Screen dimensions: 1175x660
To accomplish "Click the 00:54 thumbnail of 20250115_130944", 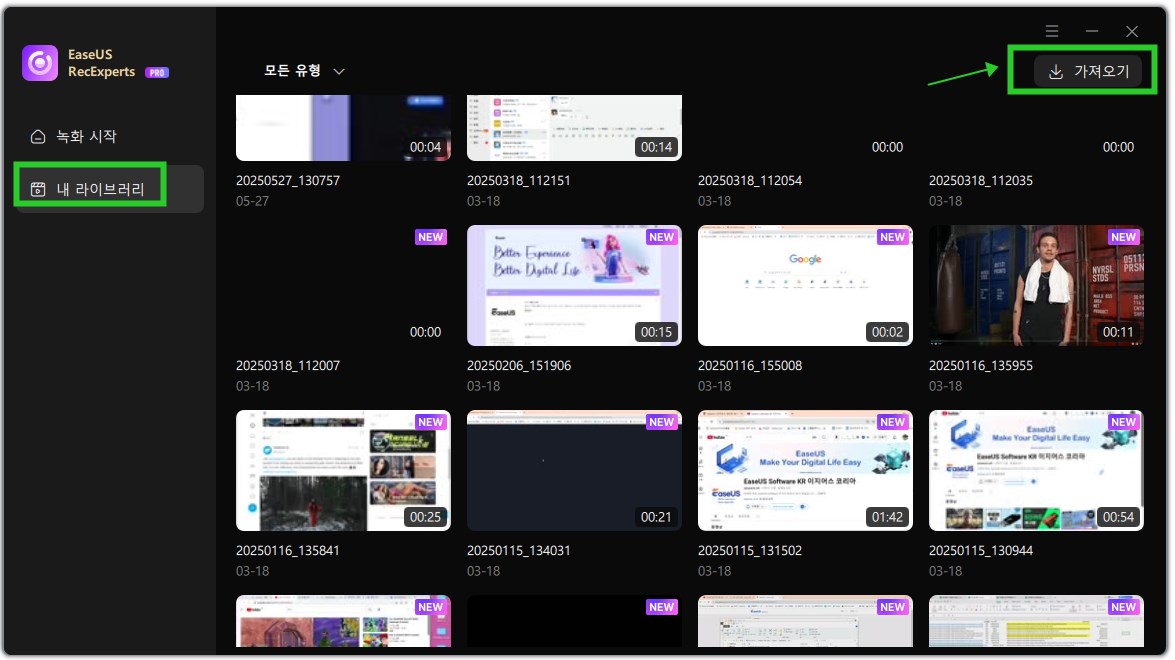I will tap(1035, 470).
